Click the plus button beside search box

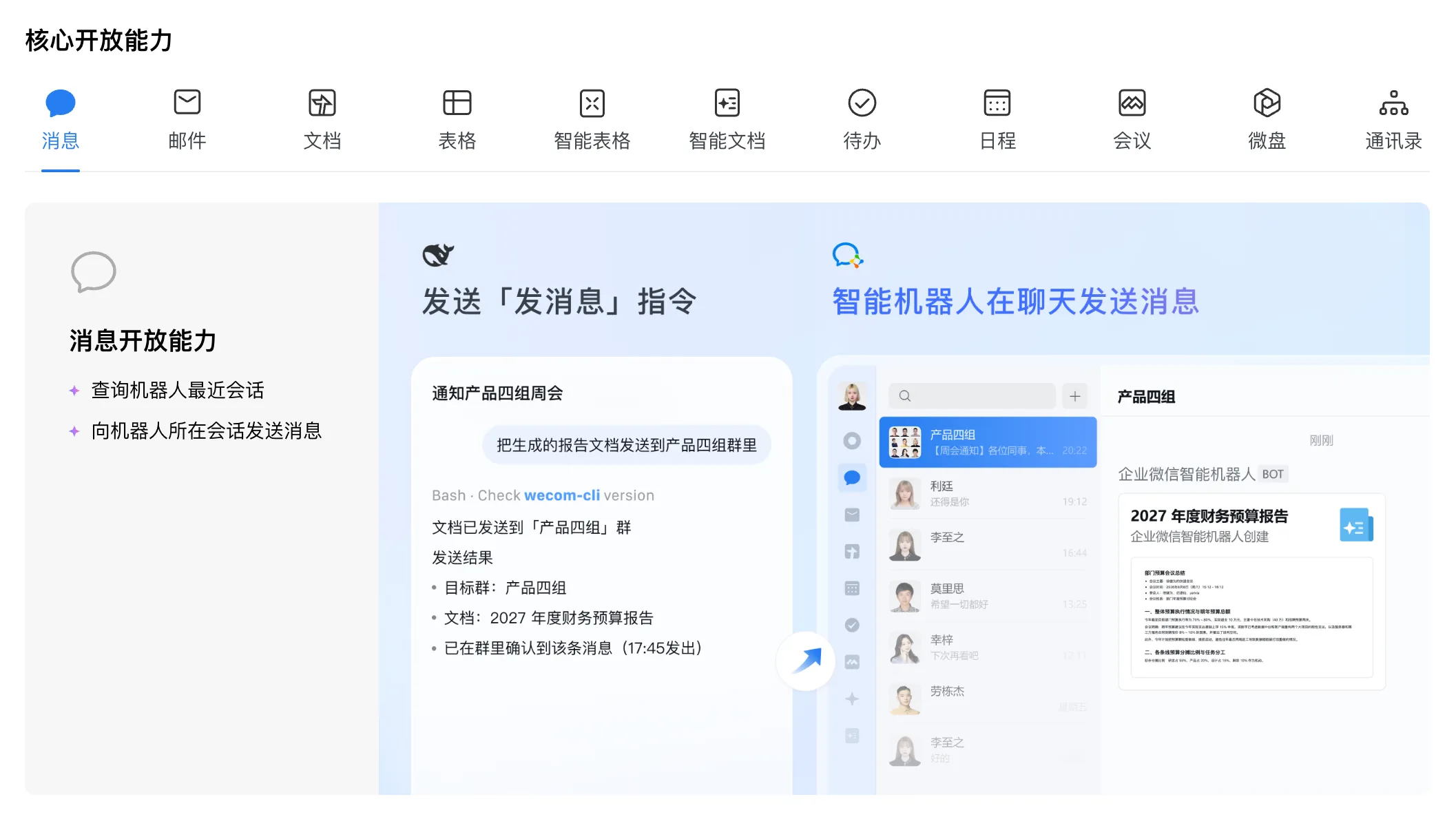click(1074, 396)
